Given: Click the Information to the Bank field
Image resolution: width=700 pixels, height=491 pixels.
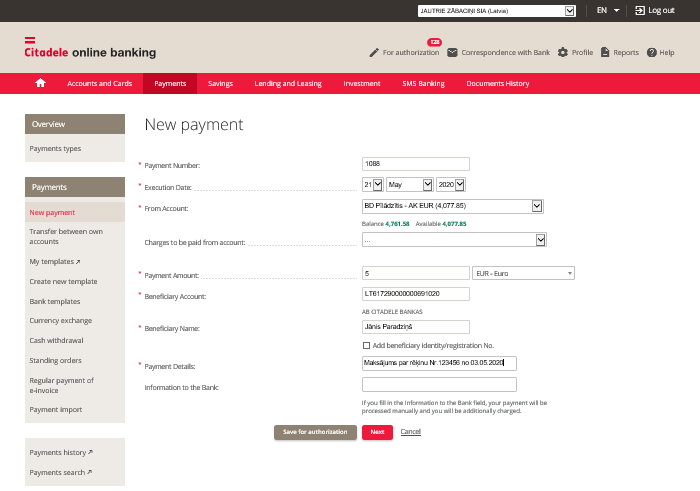Looking at the screenshot, I should pyautogui.click(x=439, y=384).
